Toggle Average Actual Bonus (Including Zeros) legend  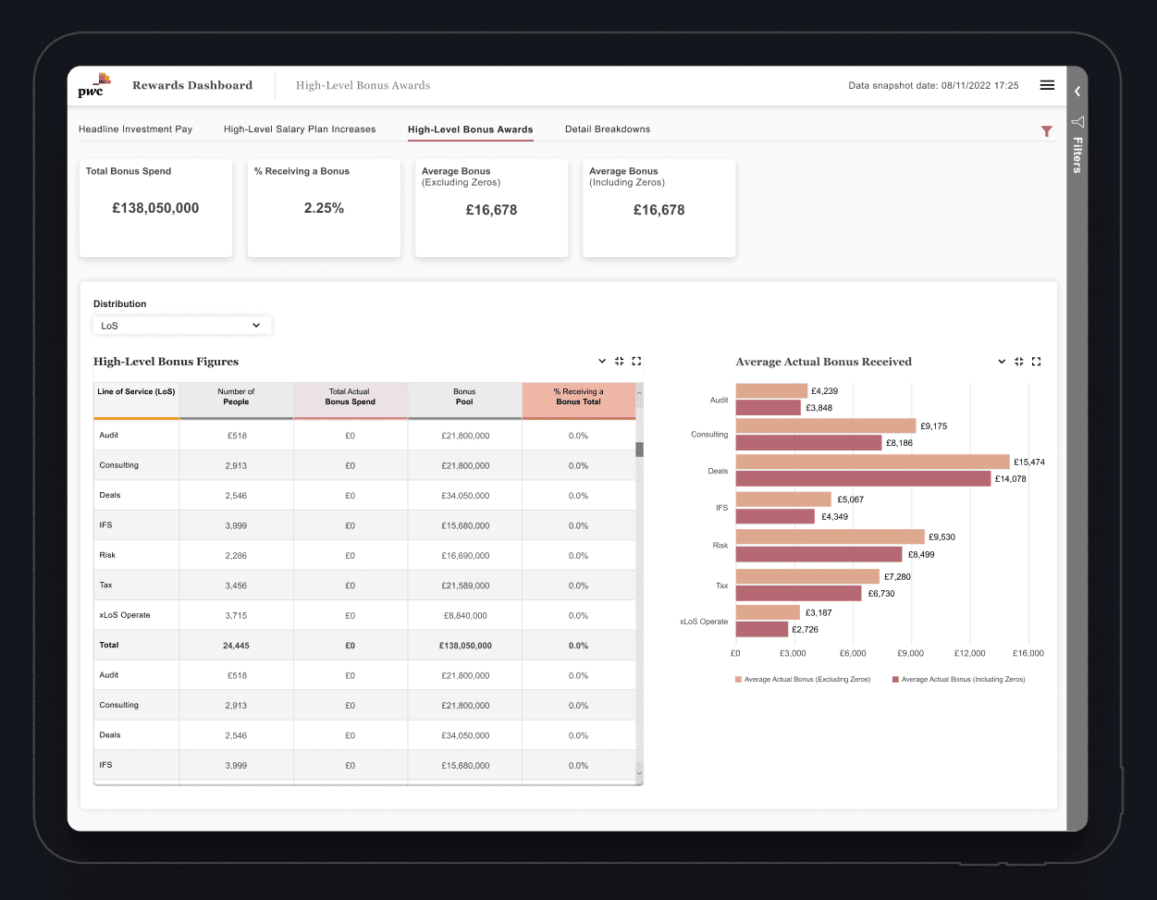coord(958,679)
